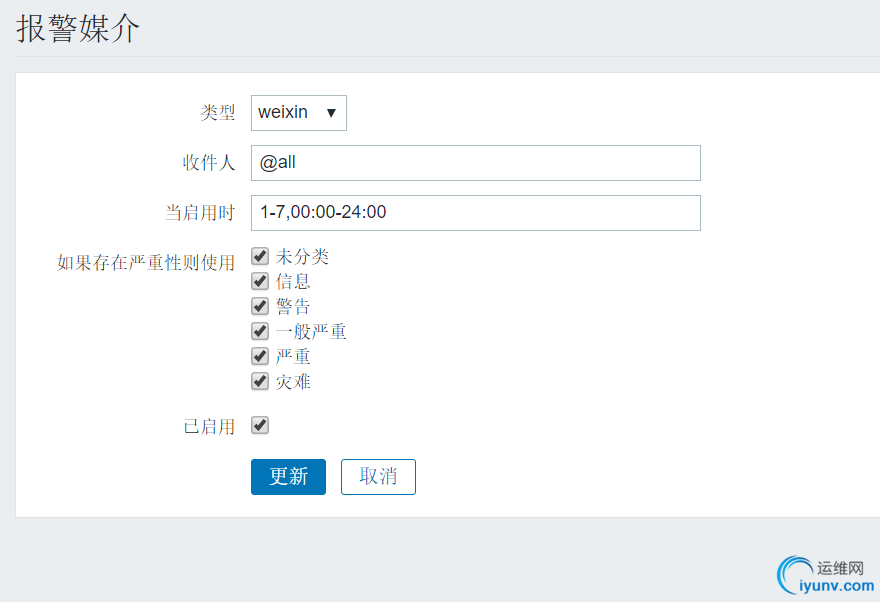Click the 警告 label text
The width and height of the screenshot is (880, 602).
coord(293,307)
